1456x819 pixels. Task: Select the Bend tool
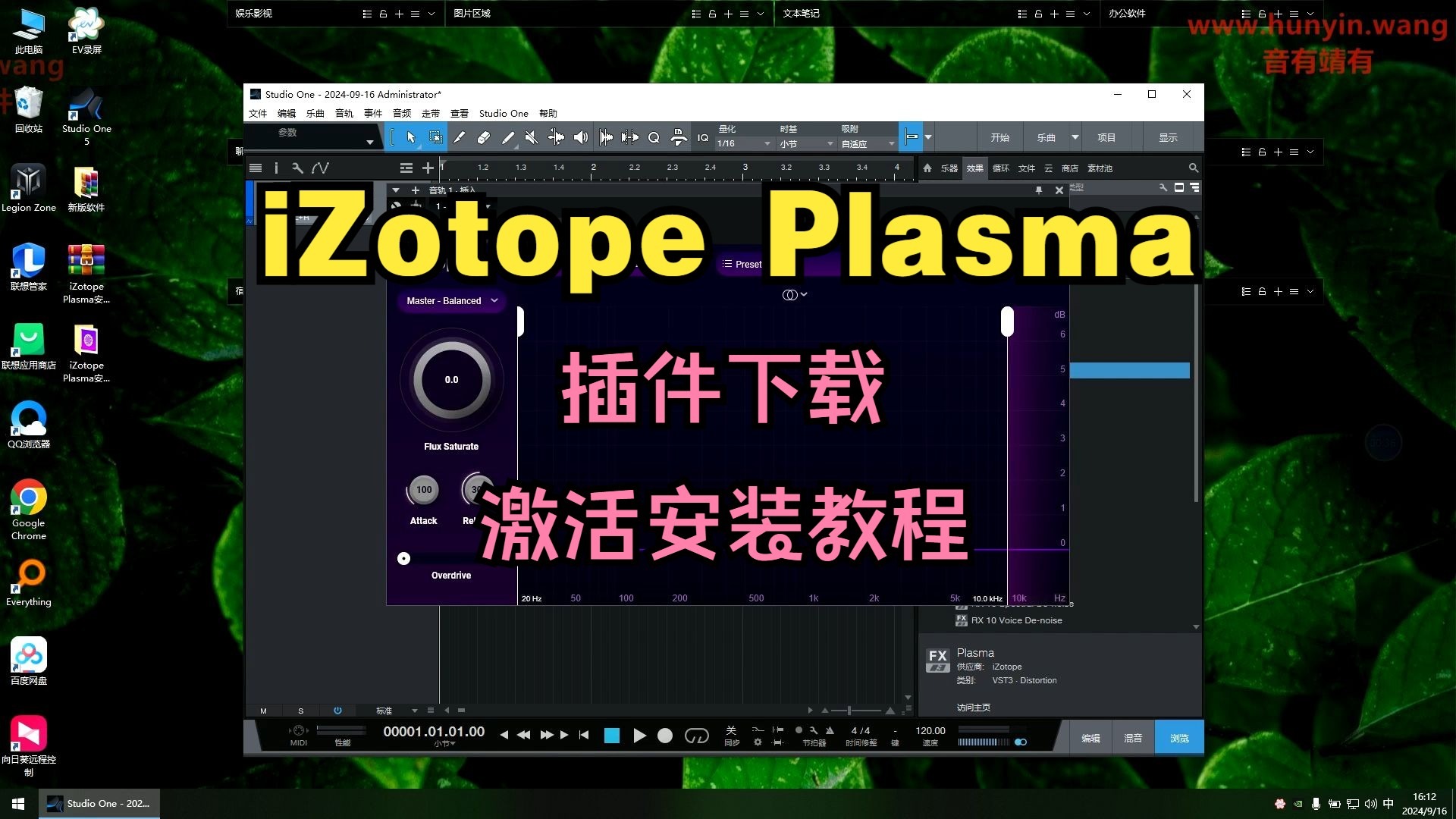pos(556,137)
